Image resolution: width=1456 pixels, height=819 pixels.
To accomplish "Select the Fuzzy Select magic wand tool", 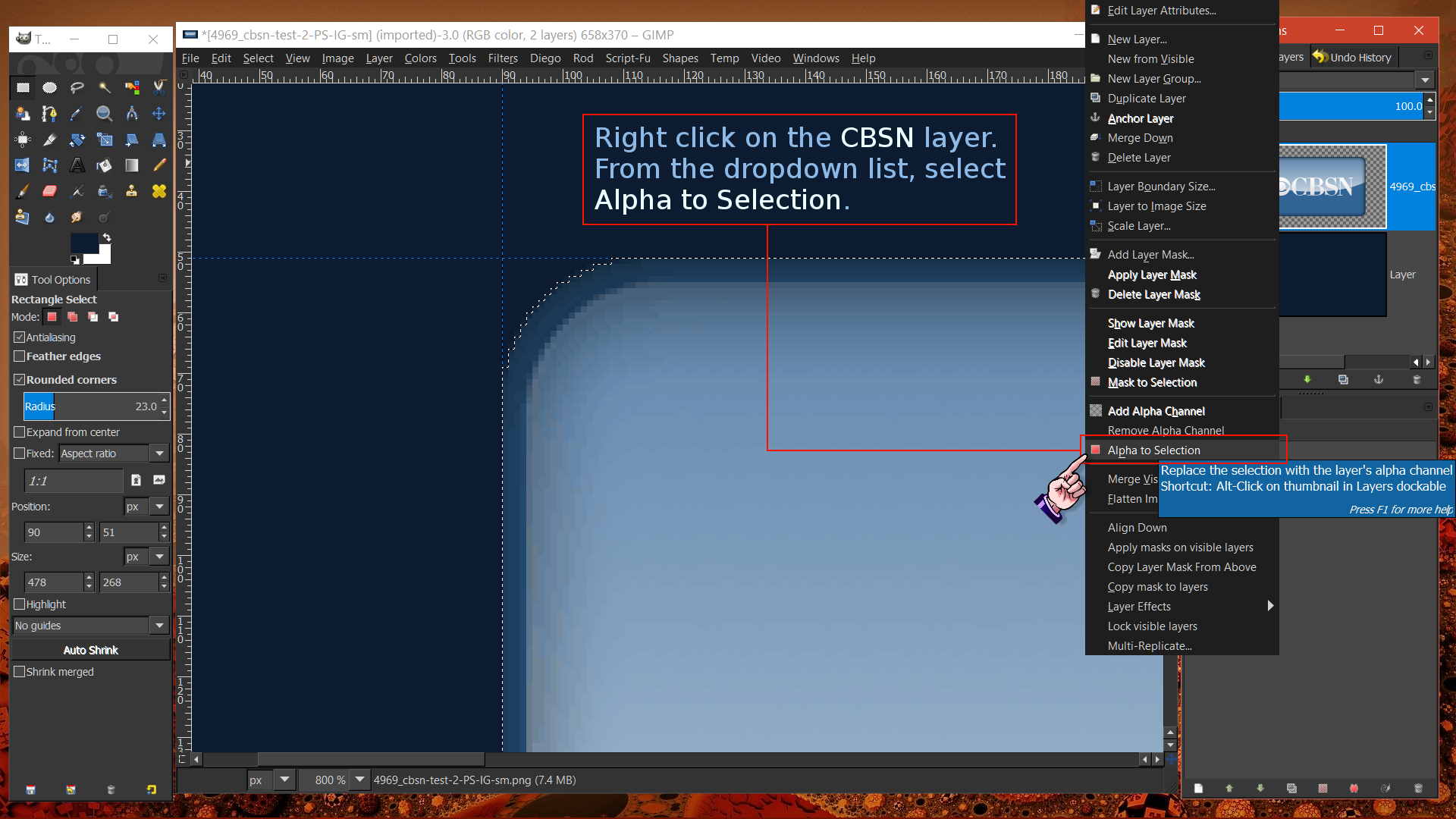I will [105, 88].
